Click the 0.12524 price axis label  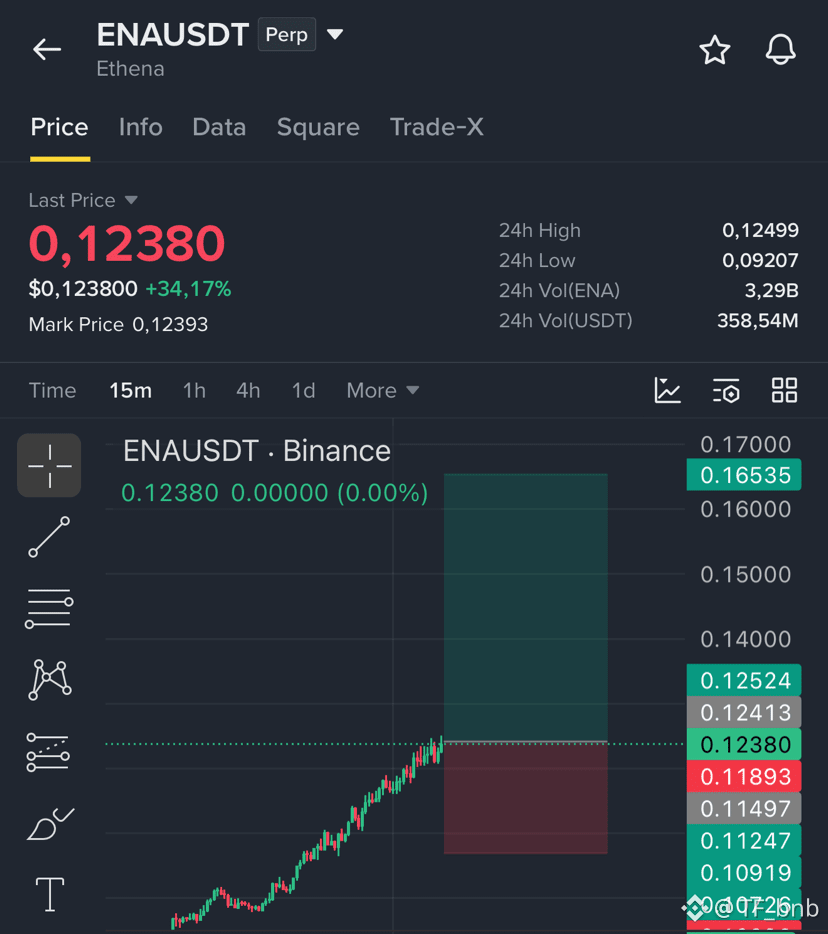coord(744,680)
